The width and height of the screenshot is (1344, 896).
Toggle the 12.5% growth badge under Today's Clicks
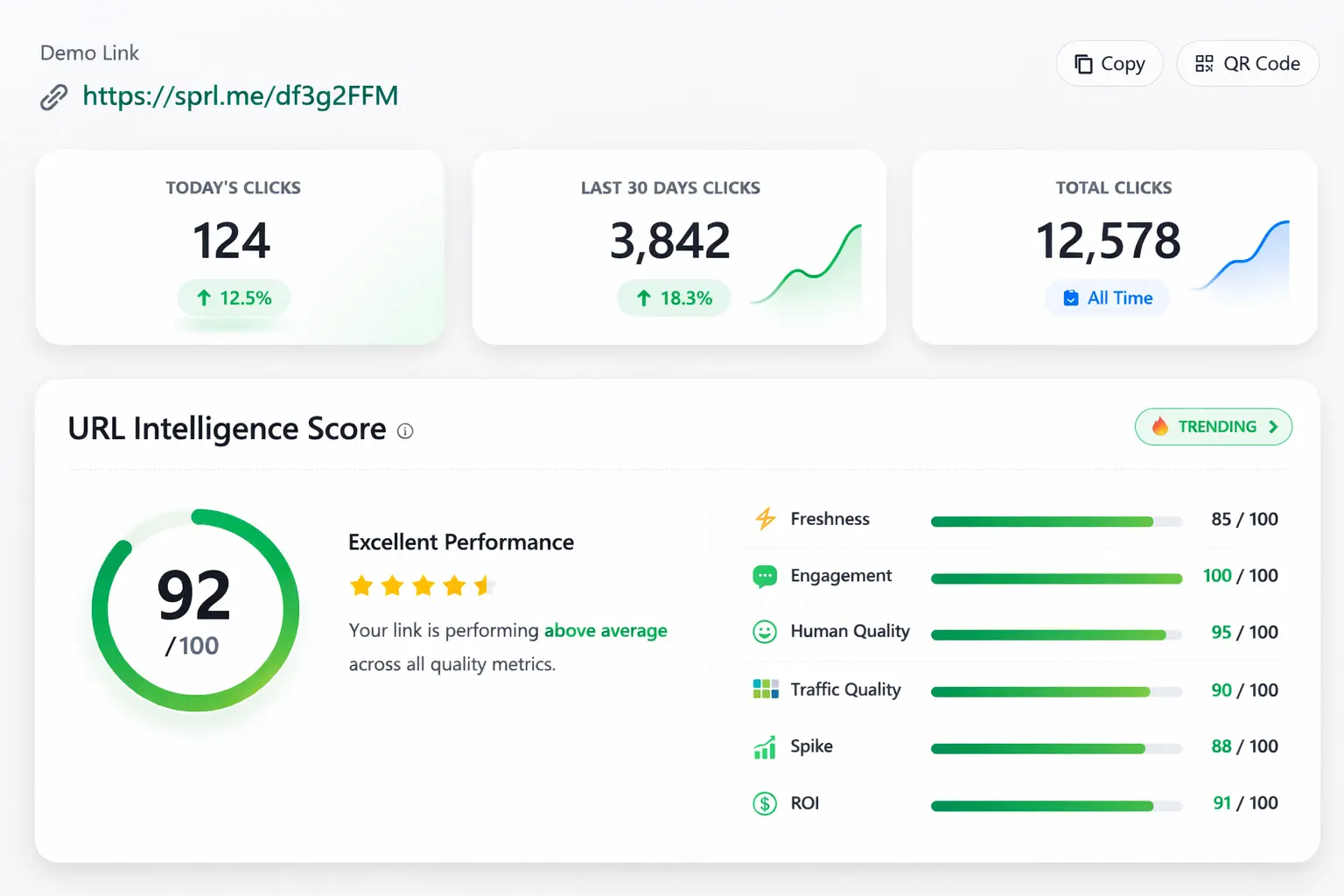pyautogui.click(x=233, y=297)
